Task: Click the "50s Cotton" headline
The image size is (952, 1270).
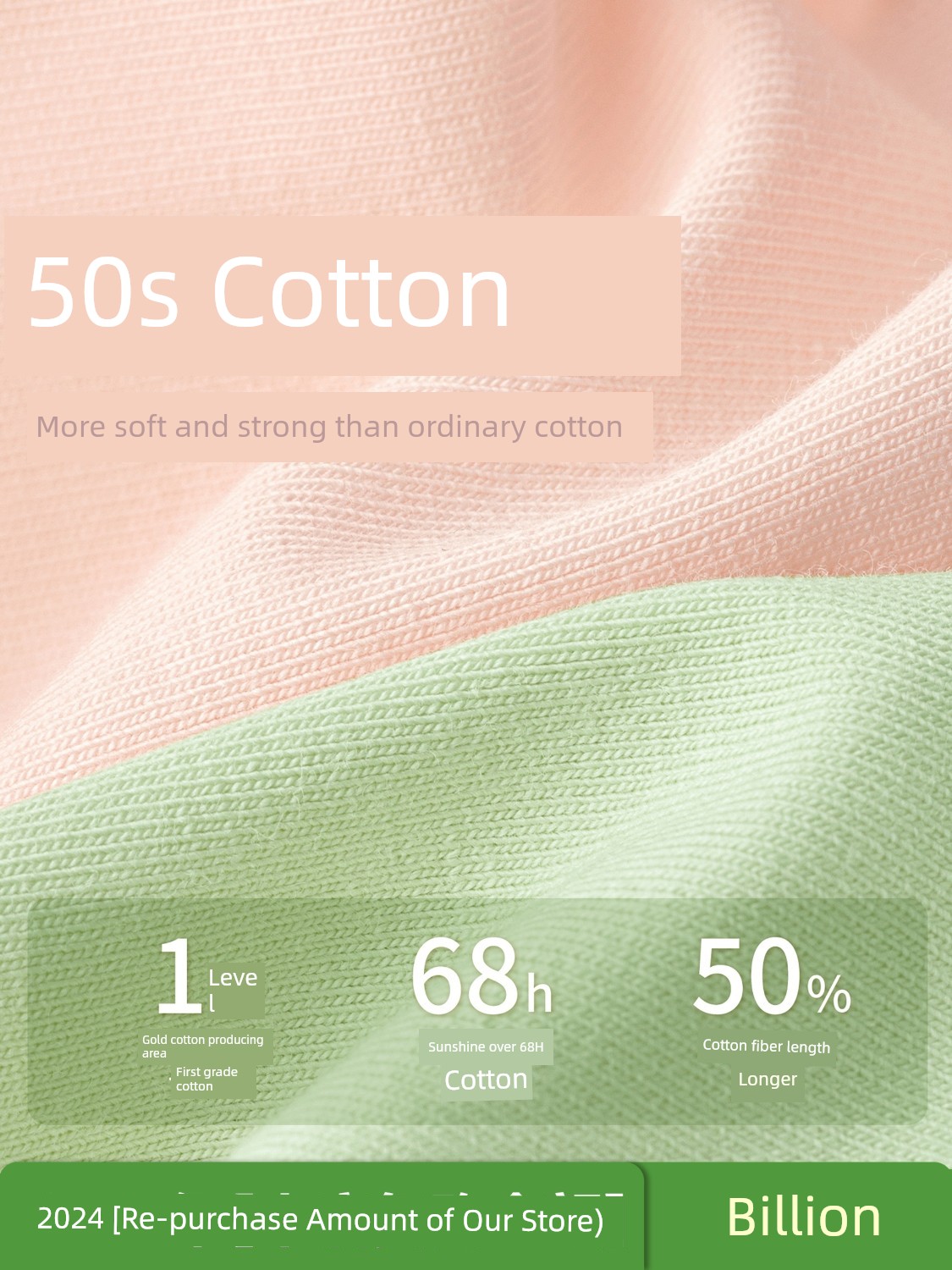Action: point(269,292)
